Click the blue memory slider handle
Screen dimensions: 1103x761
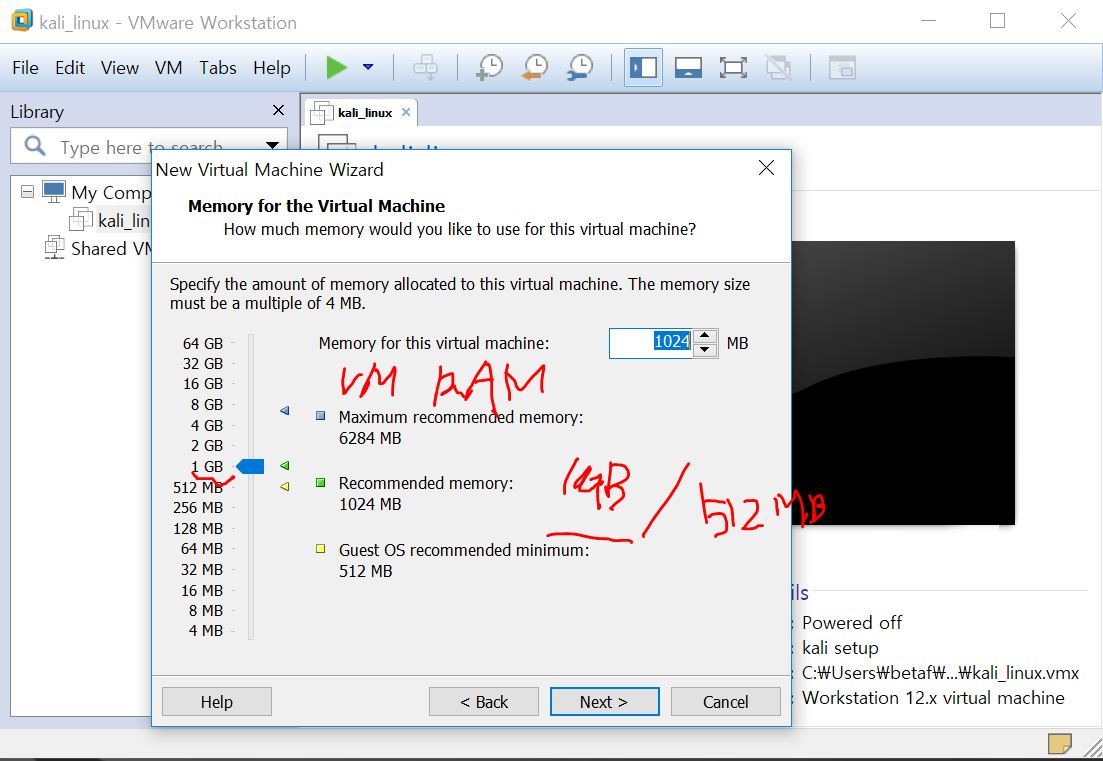coord(250,466)
